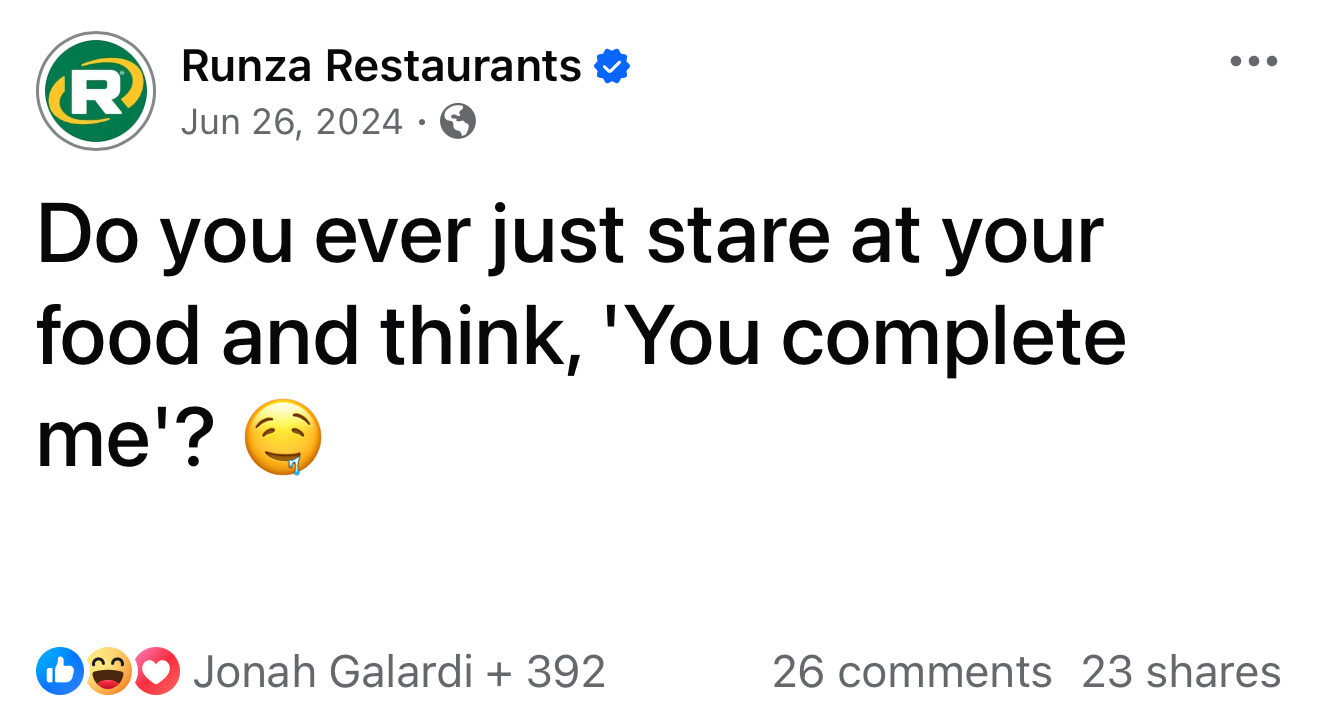The height and width of the screenshot is (728, 1320).
Task: View the 26 comments
Action: point(911,672)
